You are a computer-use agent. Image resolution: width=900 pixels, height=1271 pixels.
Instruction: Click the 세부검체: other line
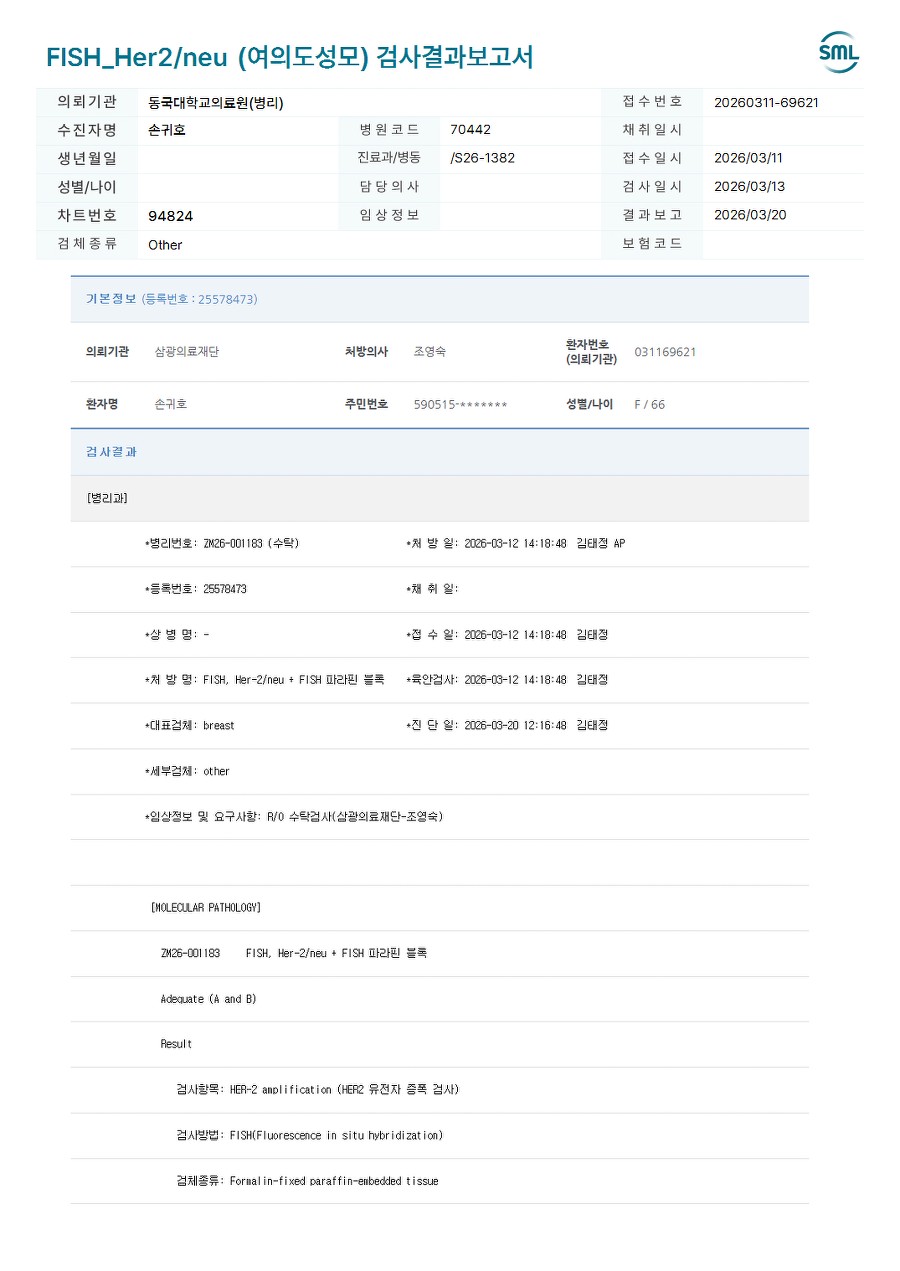point(187,772)
